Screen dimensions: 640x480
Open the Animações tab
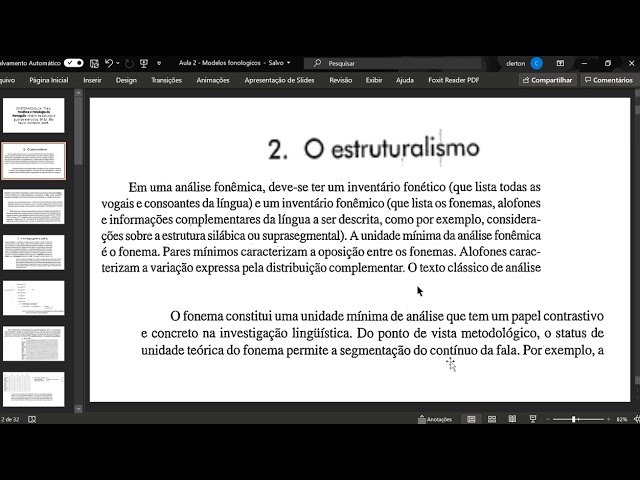click(x=213, y=80)
